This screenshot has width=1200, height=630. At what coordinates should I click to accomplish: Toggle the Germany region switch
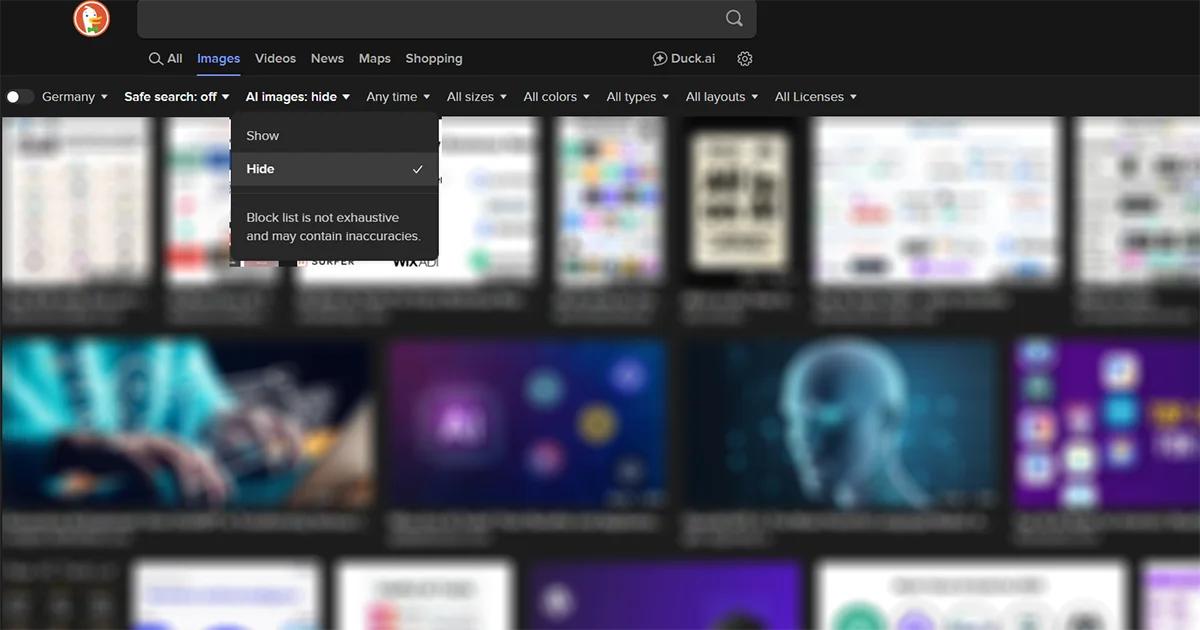pos(19,97)
